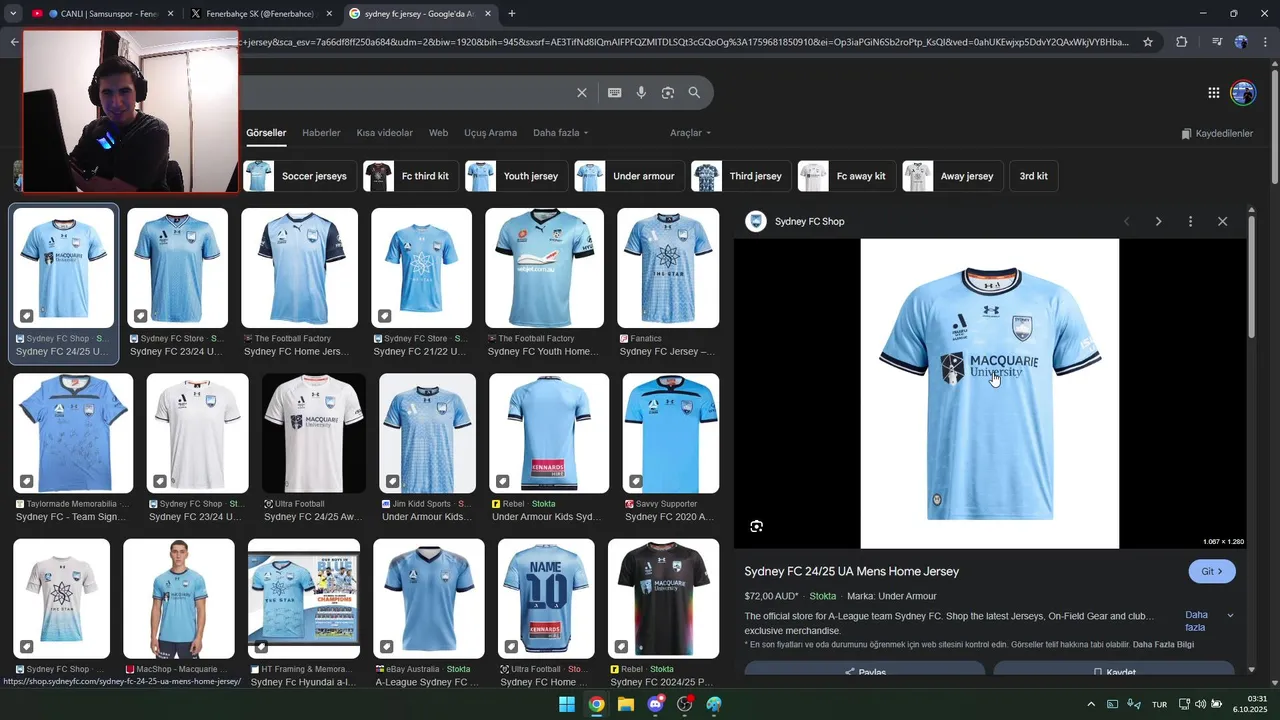Viewport: 1280px width, 720px height.
Task: Open OBS Studio from the taskbar
Action: (685, 704)
